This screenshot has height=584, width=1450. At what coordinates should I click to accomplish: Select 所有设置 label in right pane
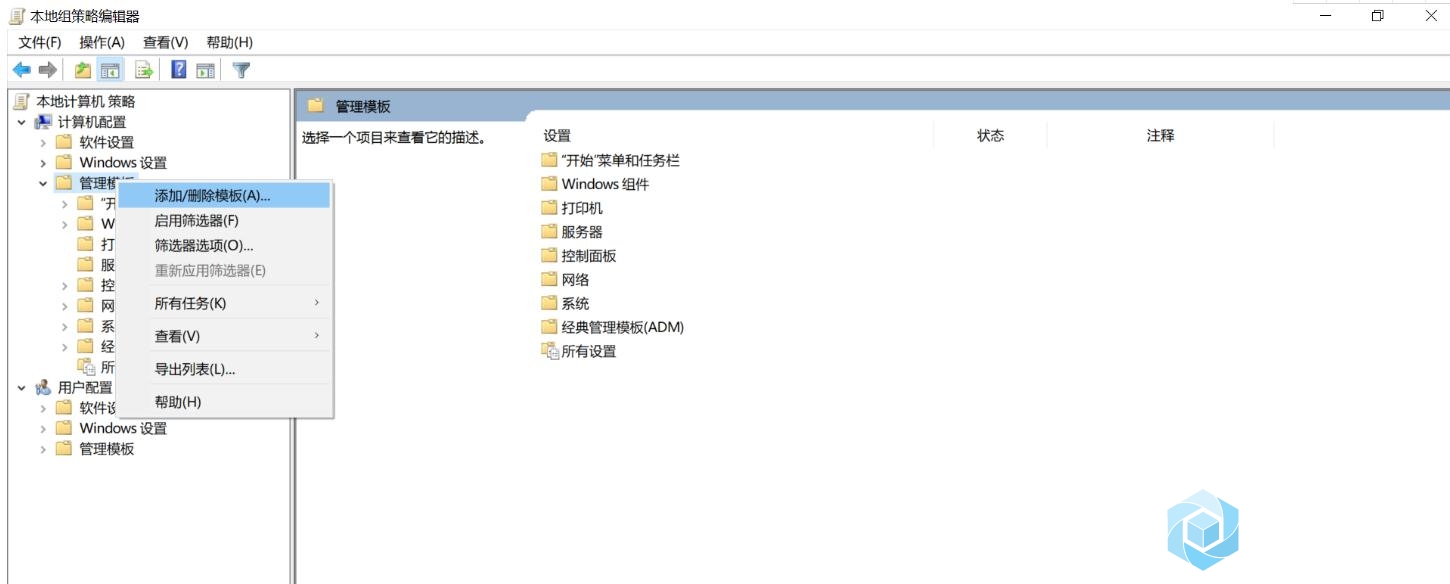(589, 351)
